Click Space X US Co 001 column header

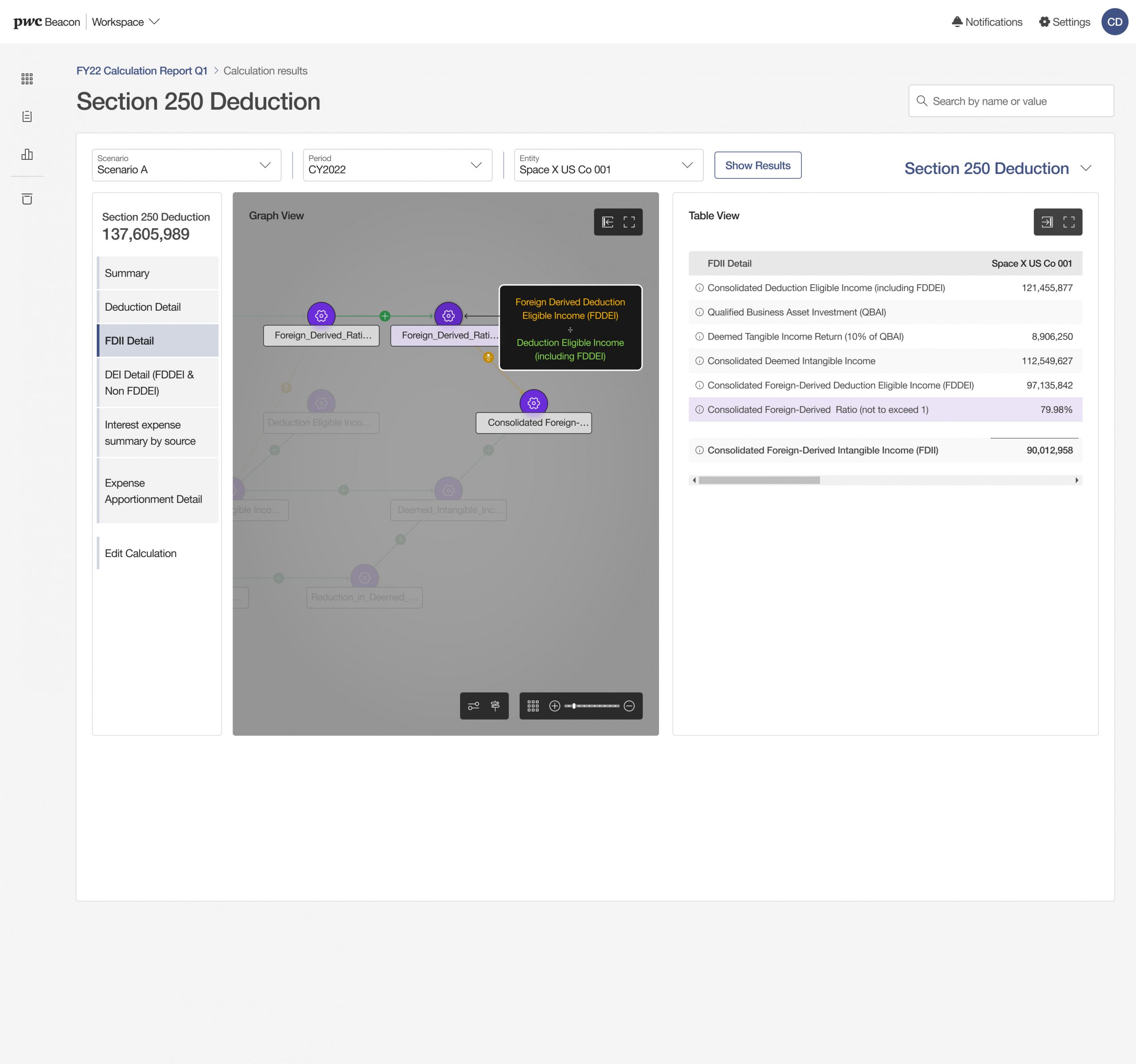click(1031, 264)
